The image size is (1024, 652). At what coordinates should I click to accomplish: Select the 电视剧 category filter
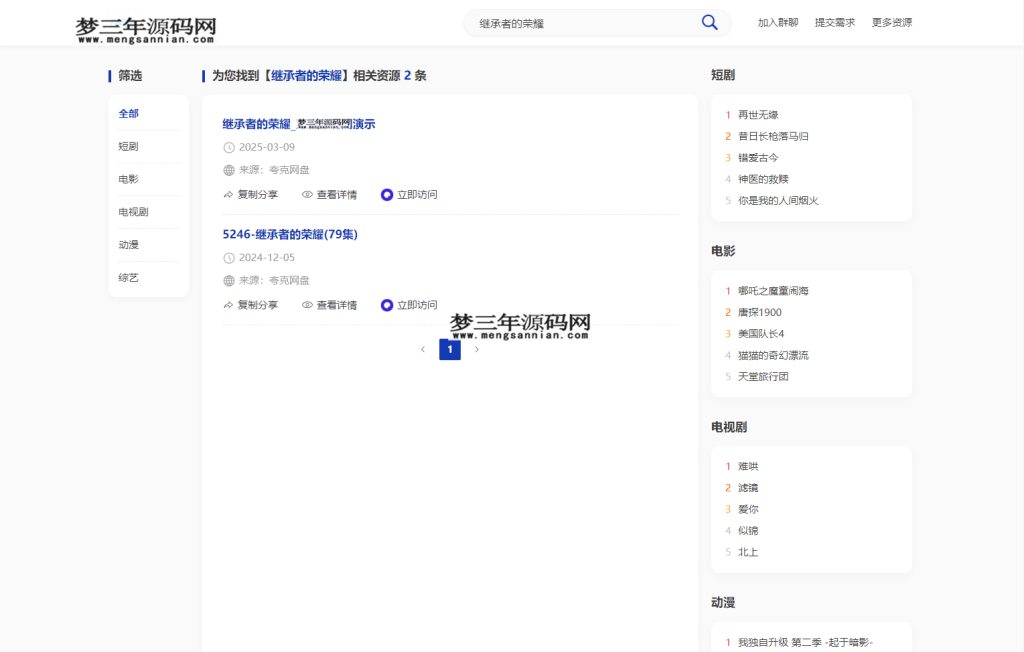(134, 211)
